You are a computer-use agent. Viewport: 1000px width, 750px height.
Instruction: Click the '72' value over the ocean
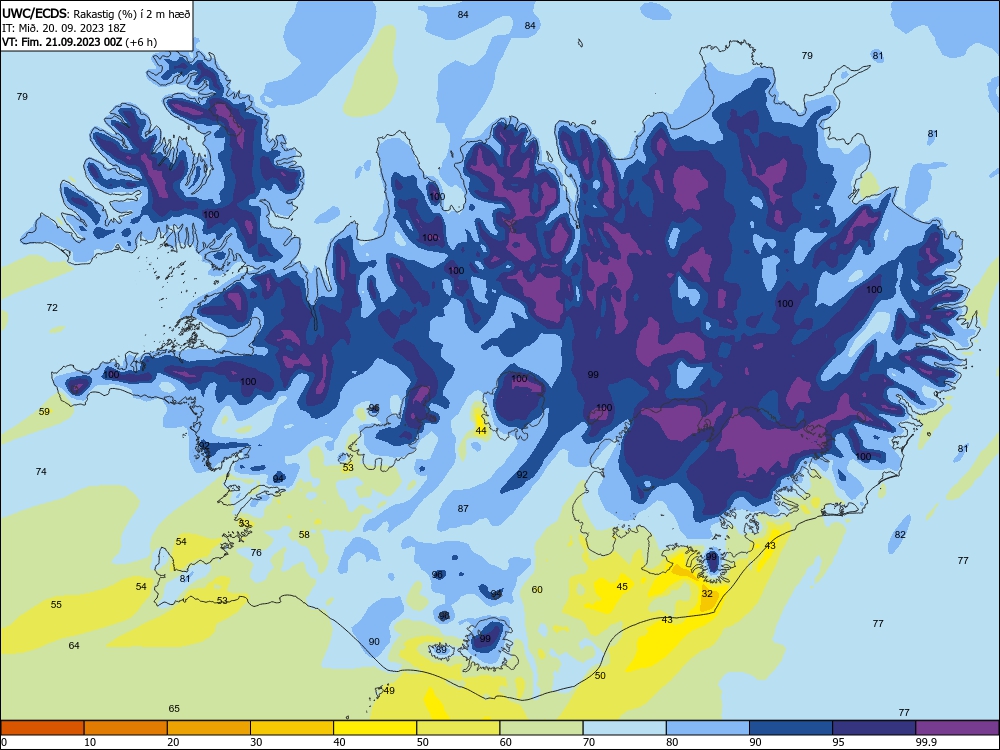52,307
